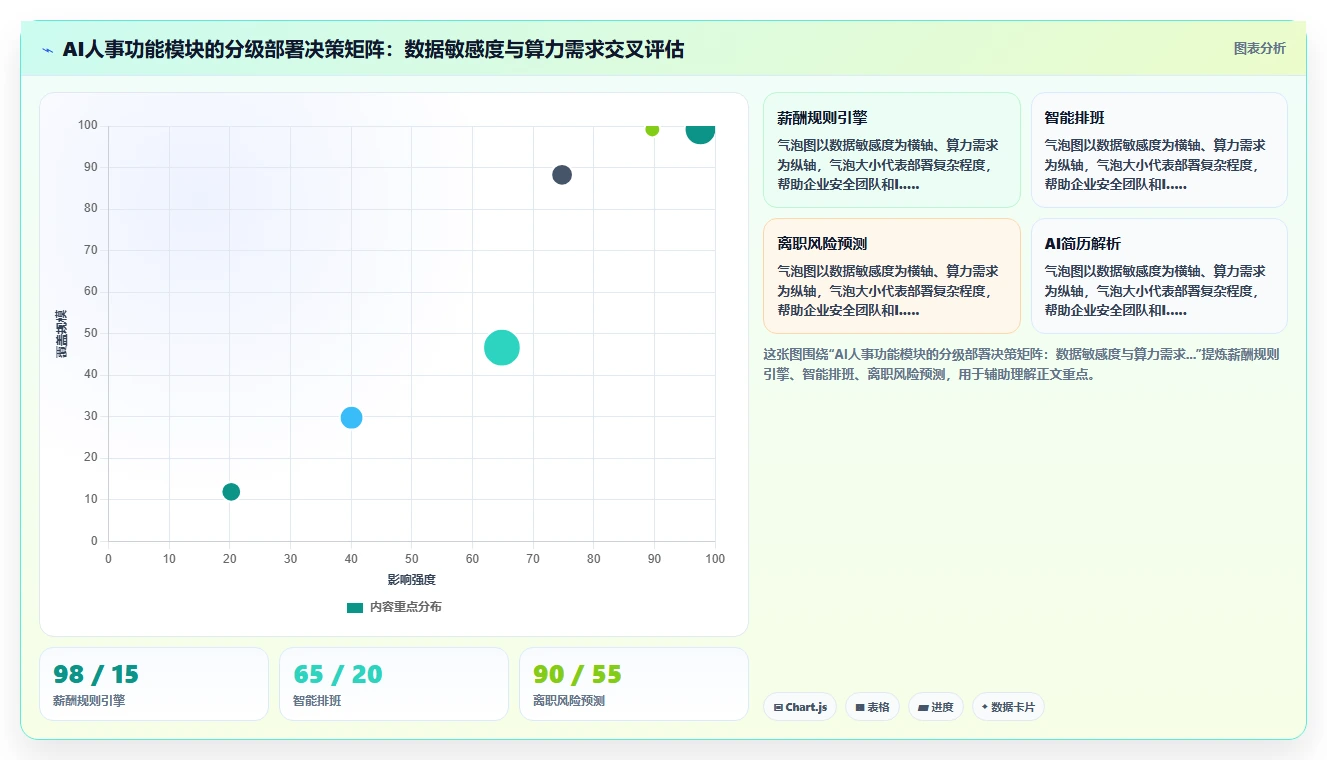This screenshot has height=760, width=1327.
Task: Click the blue bubble near x=40
Action: (351, 418)
